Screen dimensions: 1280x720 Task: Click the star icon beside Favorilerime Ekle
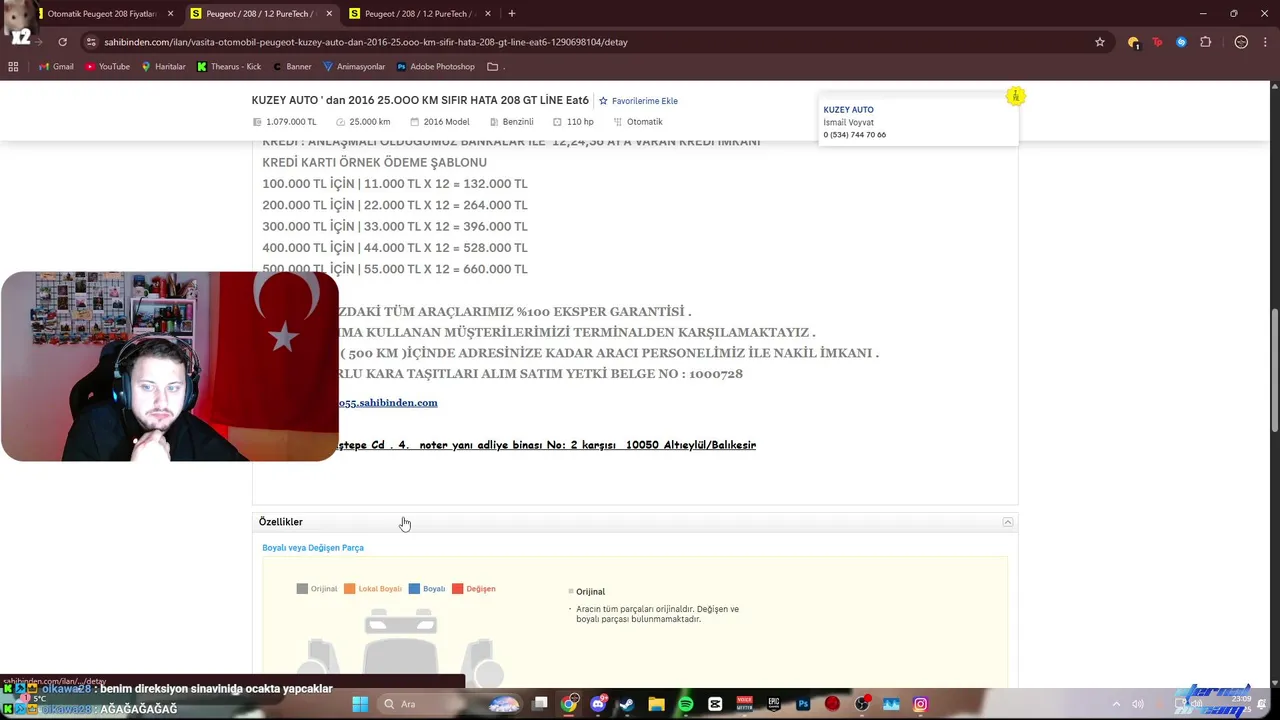603,101
